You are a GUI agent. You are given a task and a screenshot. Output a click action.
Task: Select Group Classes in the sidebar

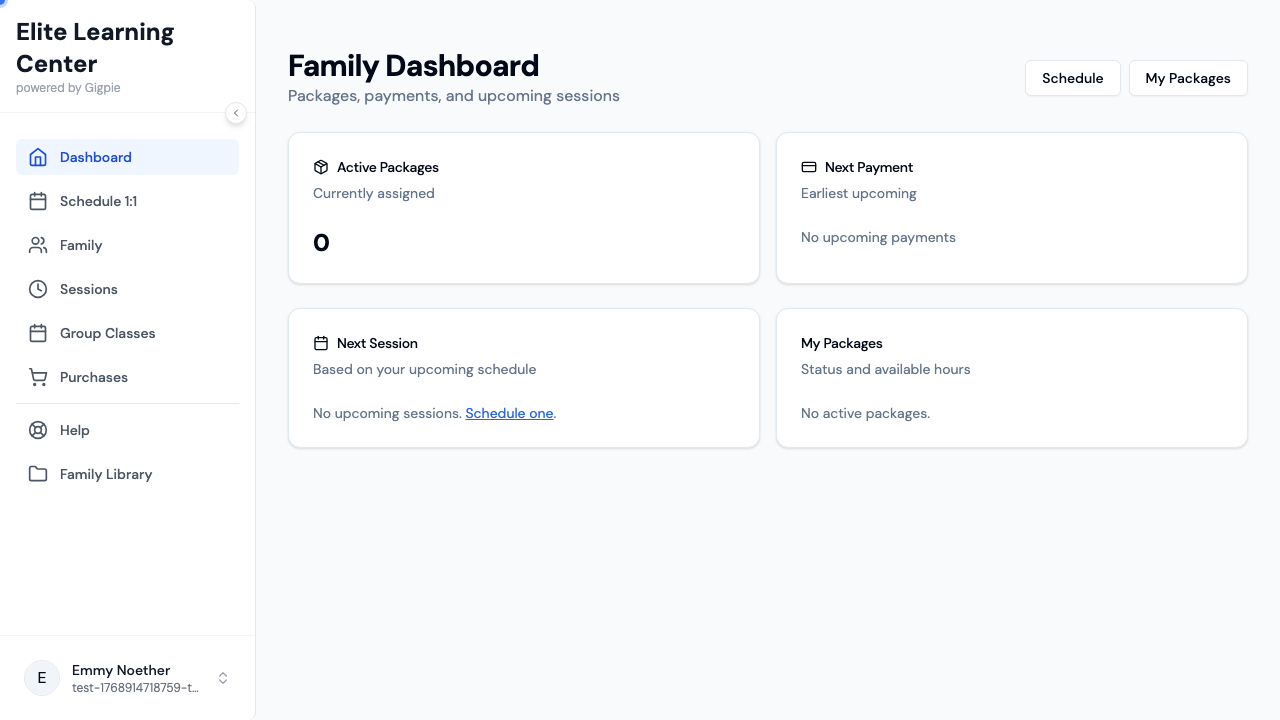[107, 333]
